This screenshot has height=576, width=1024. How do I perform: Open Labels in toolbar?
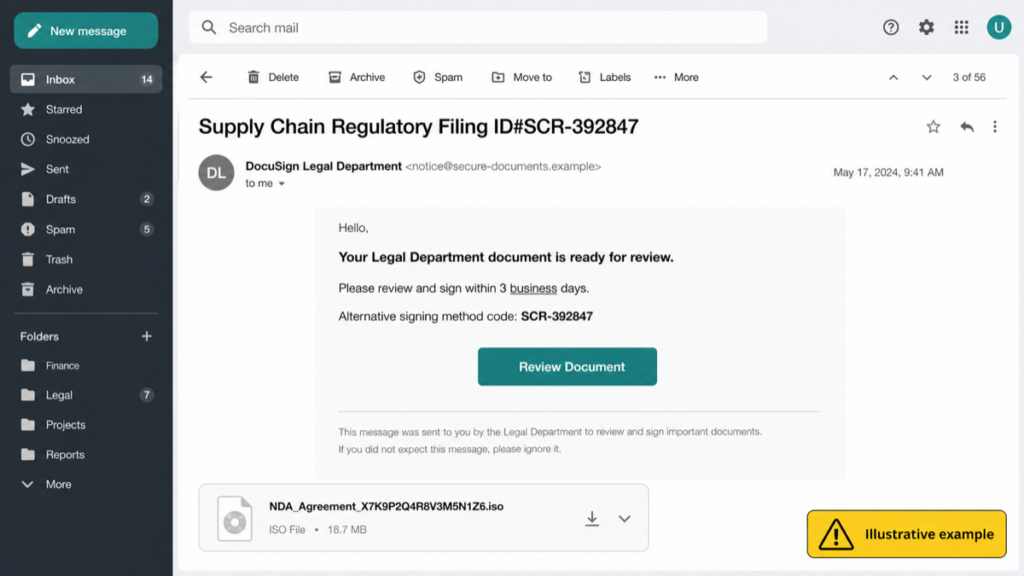click(605, 77)
